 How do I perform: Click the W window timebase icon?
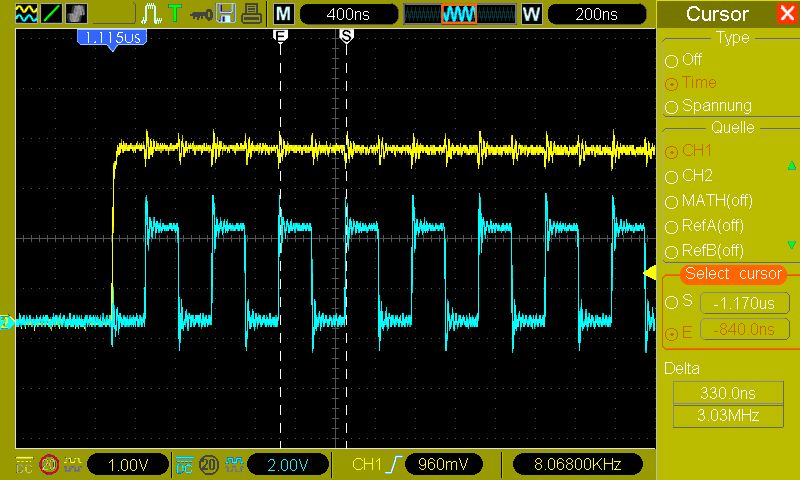(531, 14)
